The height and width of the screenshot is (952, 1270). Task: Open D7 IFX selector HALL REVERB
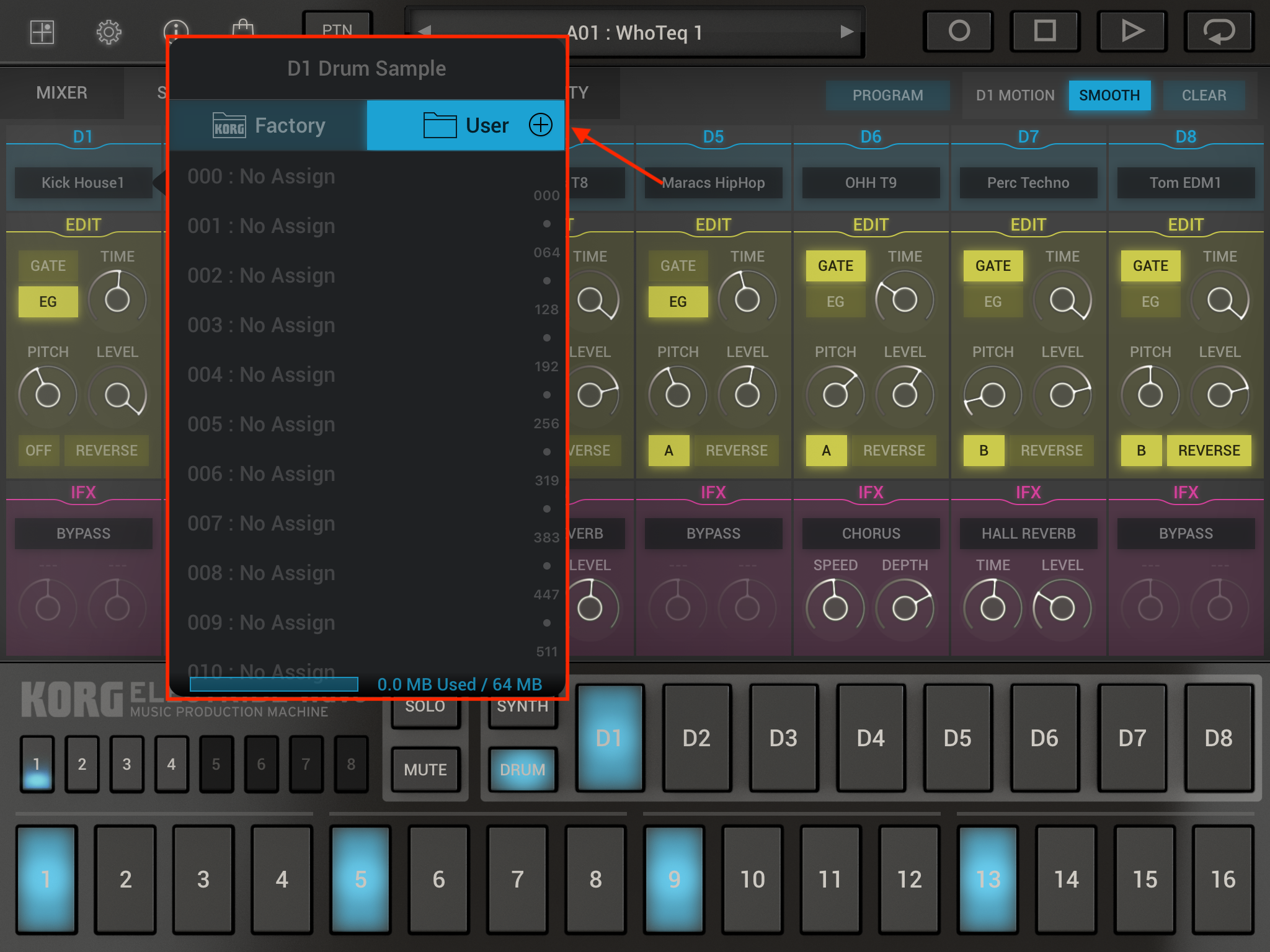click(1028, 534)
